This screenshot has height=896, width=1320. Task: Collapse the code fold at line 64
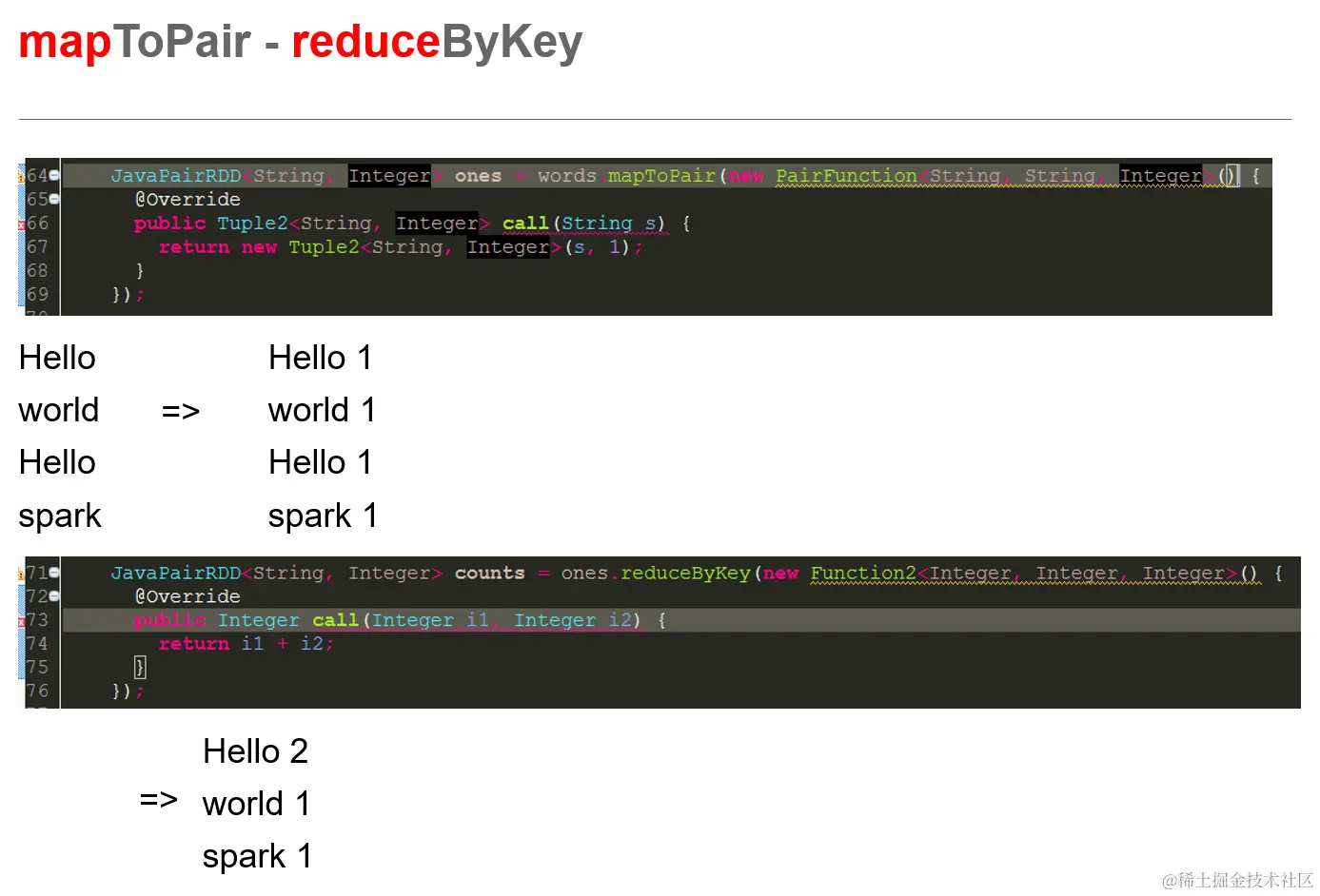click(x=54, y=176)
